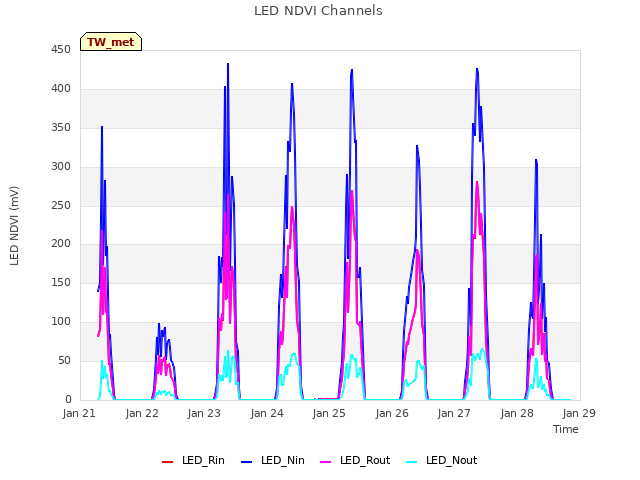Click the TW_met annotation label
Viewport: 640px width, 480px height.
coord(111,42)
